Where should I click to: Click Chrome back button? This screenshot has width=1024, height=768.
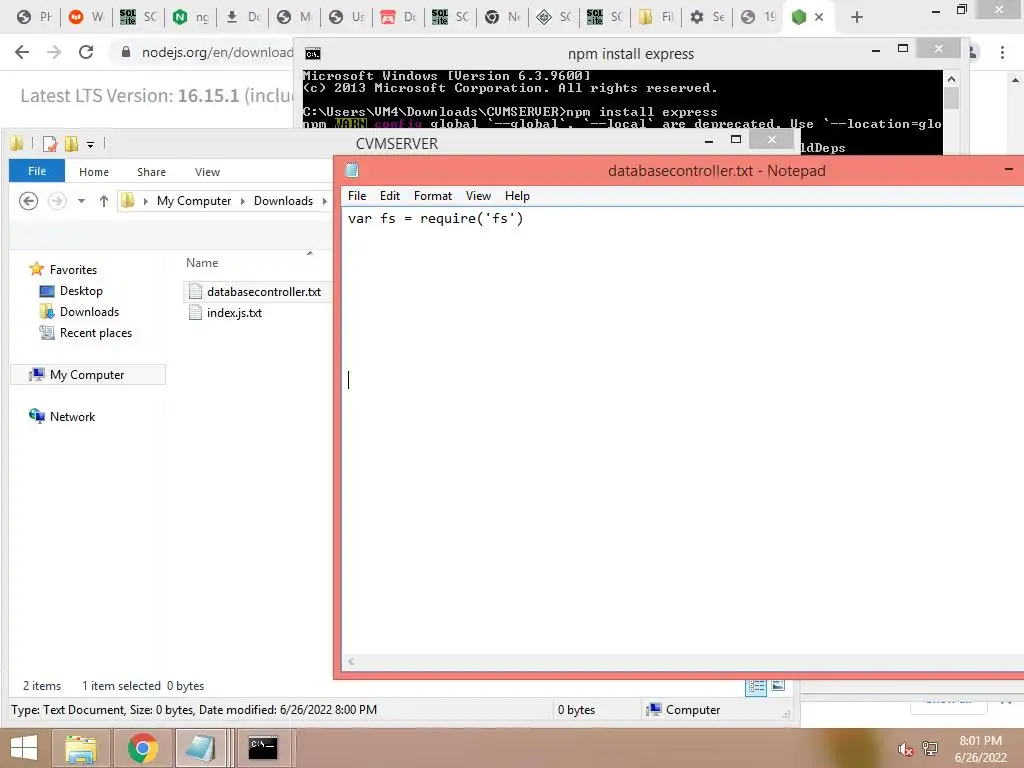click(22, 52)
